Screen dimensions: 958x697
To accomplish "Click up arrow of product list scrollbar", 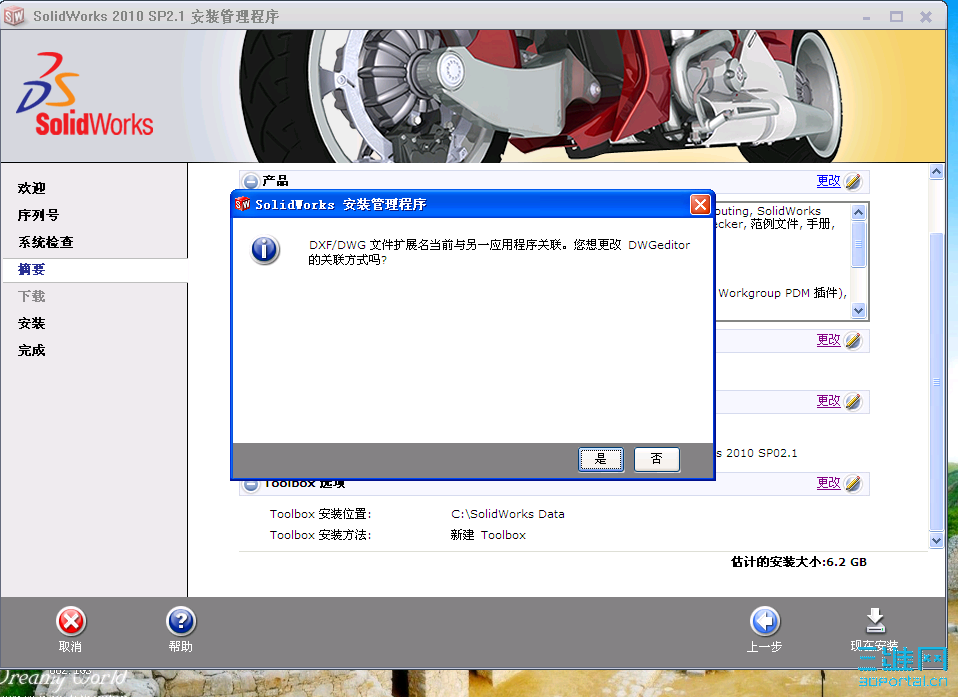I will 858,212.
